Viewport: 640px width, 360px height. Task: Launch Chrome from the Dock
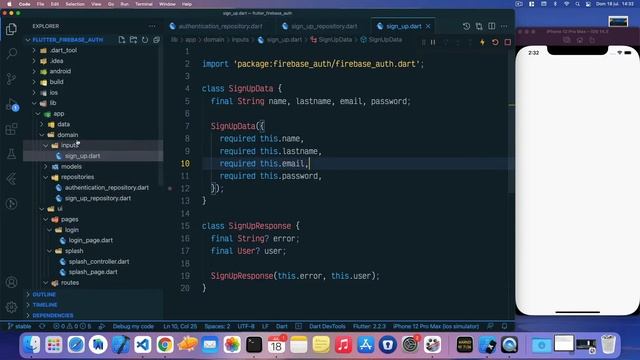165,345
